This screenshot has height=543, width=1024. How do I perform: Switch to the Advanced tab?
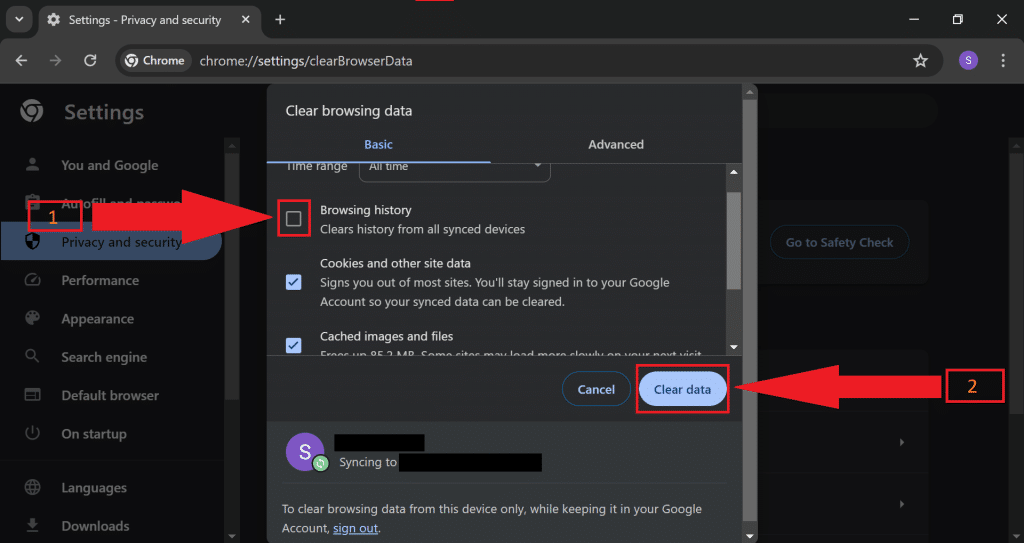pyautogui.click(x=615, y=144)
